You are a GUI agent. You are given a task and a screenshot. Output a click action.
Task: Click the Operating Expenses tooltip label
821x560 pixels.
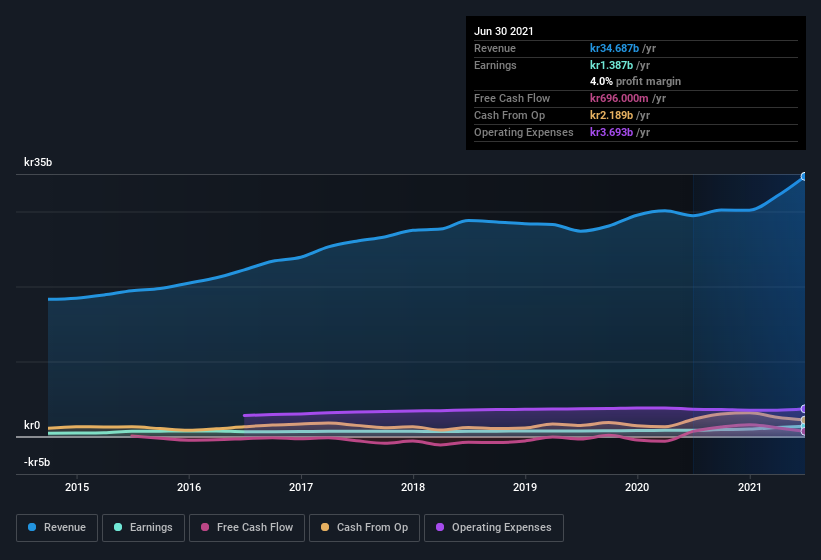pos(524,132)
